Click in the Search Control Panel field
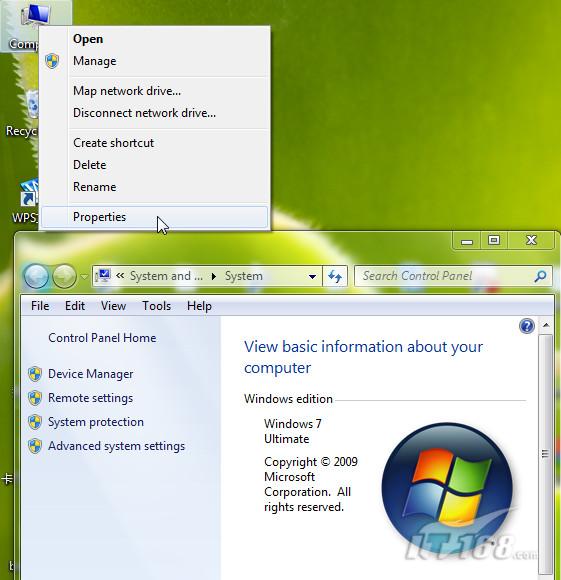The image size is (561, 580). pyautogui.click(x=453, y=276)
